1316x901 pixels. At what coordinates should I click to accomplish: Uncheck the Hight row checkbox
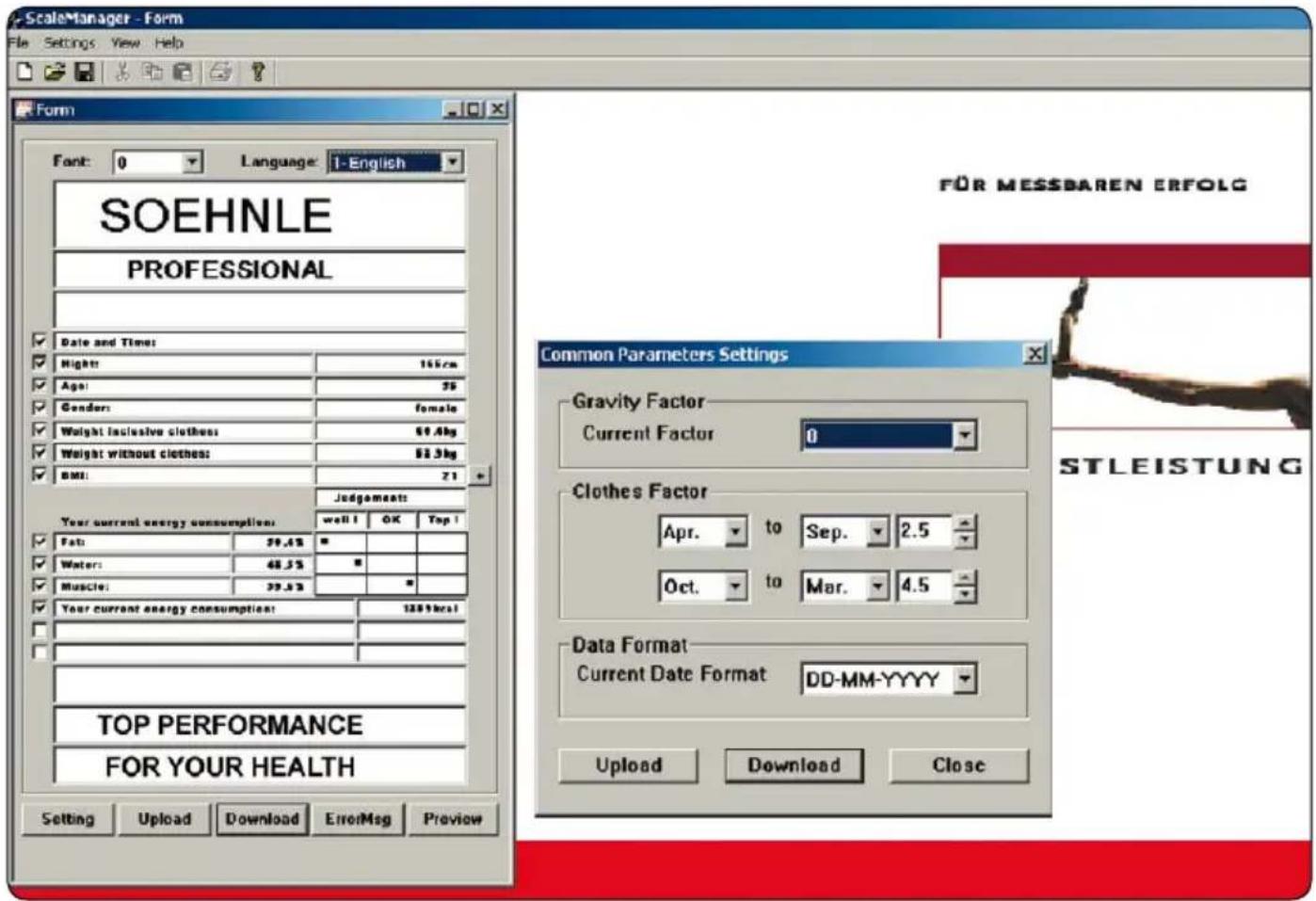(x=40, y=362)
